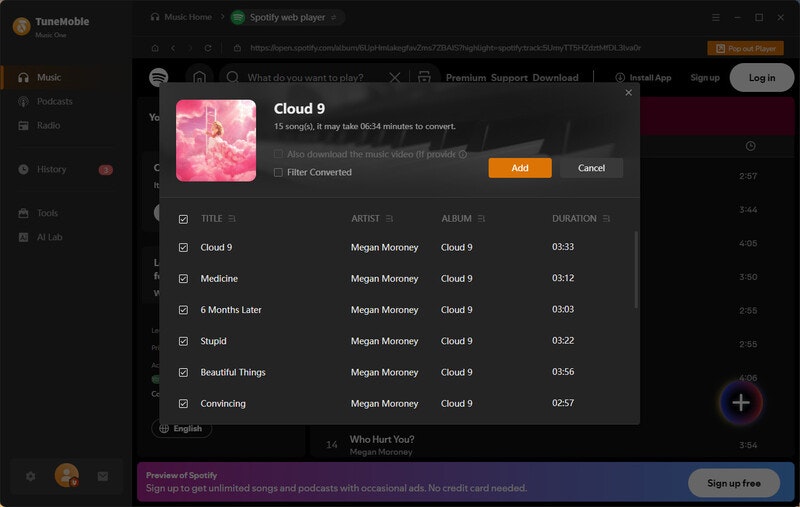Click the Spotify logo in web player
The height and width of the screenshot is (507, 800).
159,78
